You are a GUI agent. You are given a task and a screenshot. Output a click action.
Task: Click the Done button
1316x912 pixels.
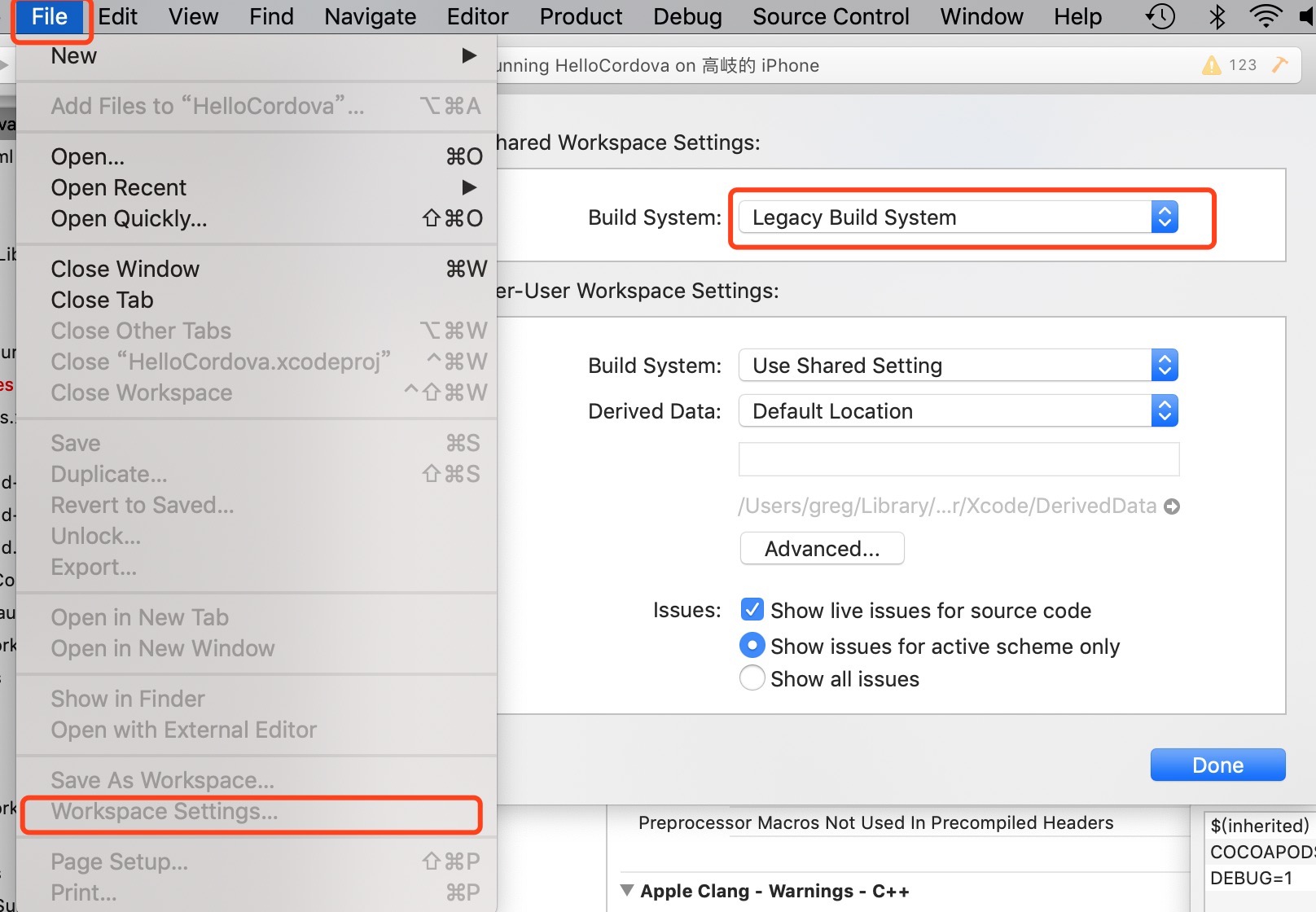pos(1217,765)
